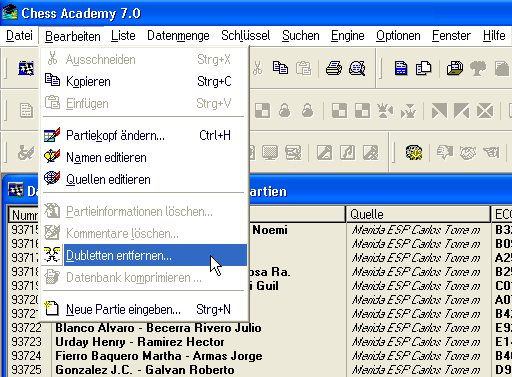
Task: Click the greyed handshake icon
Action: [x=468, y=153]
